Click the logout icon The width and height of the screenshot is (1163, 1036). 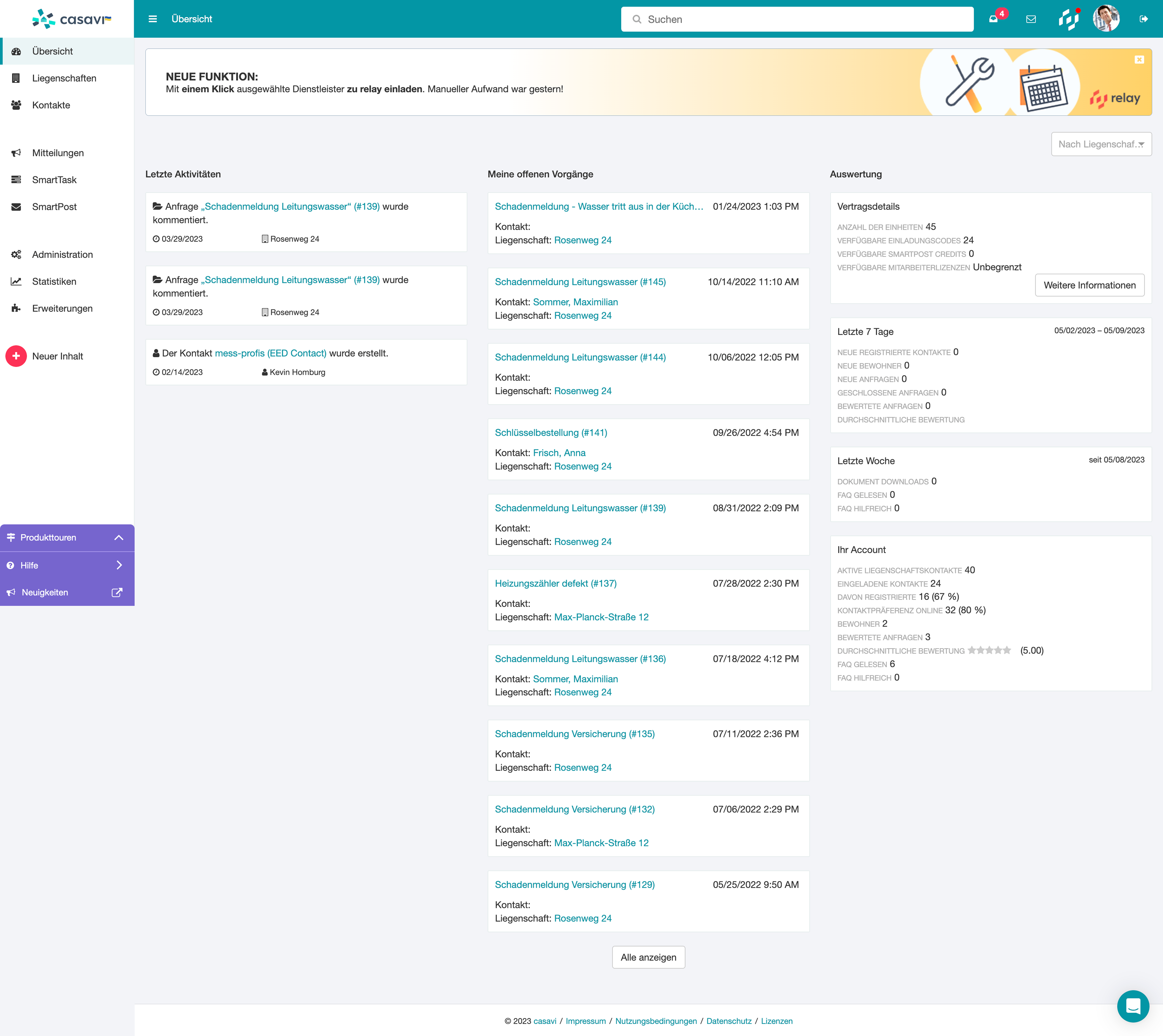(x=1144, y=19)
